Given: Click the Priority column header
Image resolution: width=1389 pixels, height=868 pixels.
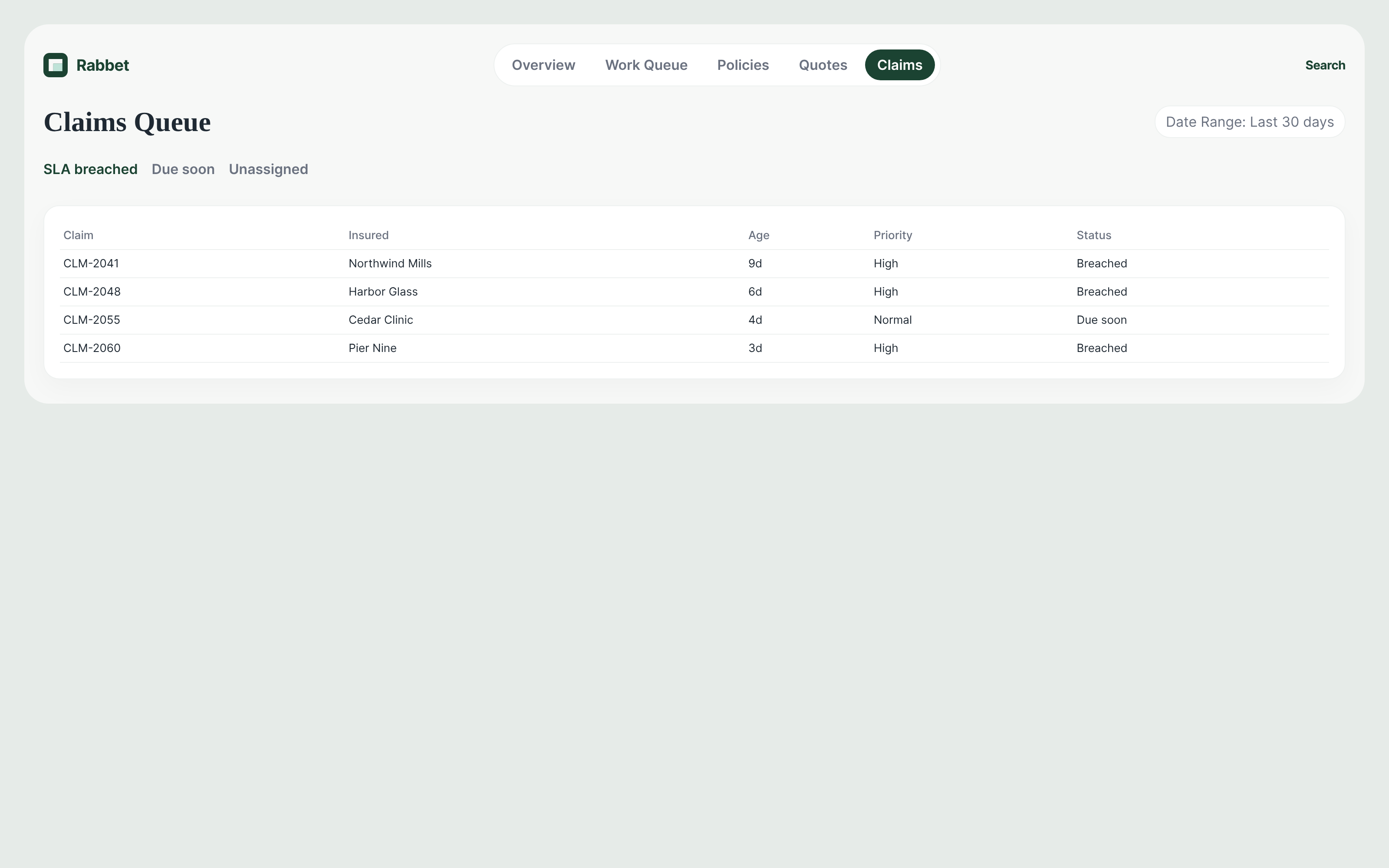Looking at the screenshot, I should pyautogui.click(x=892, y=235).
